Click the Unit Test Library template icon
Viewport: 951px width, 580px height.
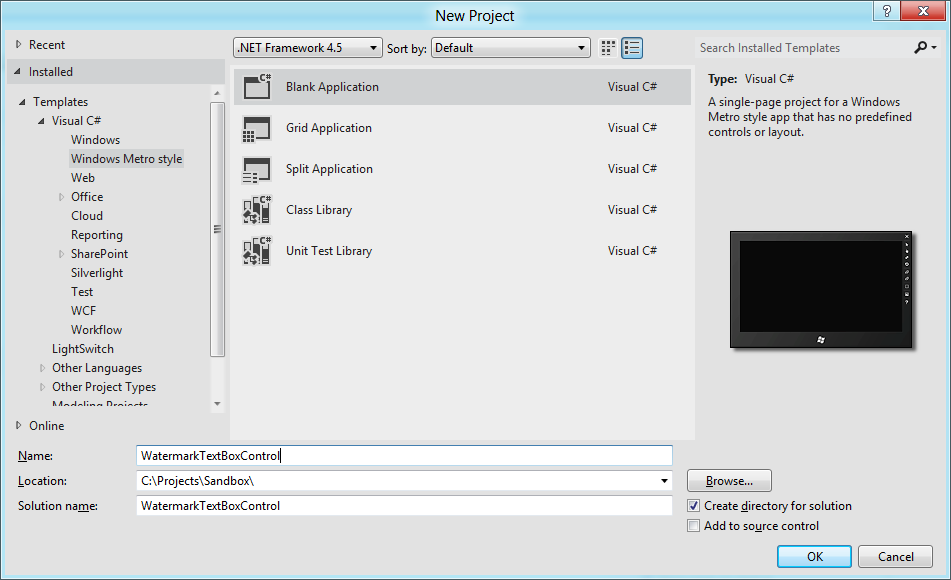(257, 251)
